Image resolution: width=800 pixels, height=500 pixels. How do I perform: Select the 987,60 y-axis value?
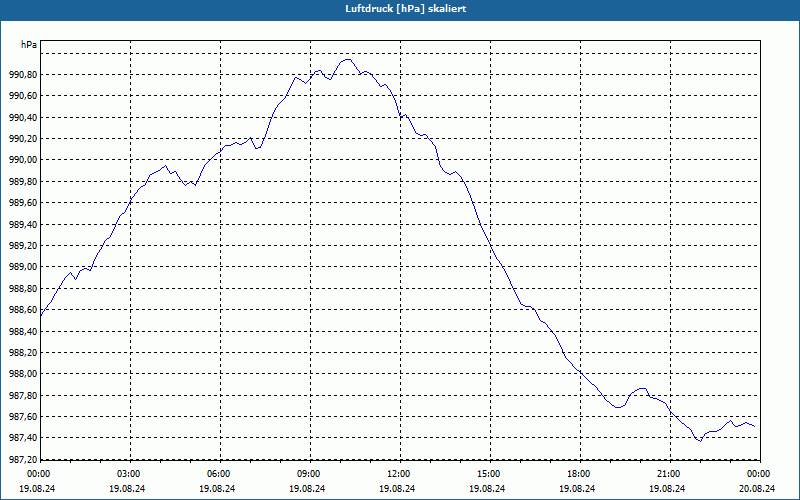(23, 417)
